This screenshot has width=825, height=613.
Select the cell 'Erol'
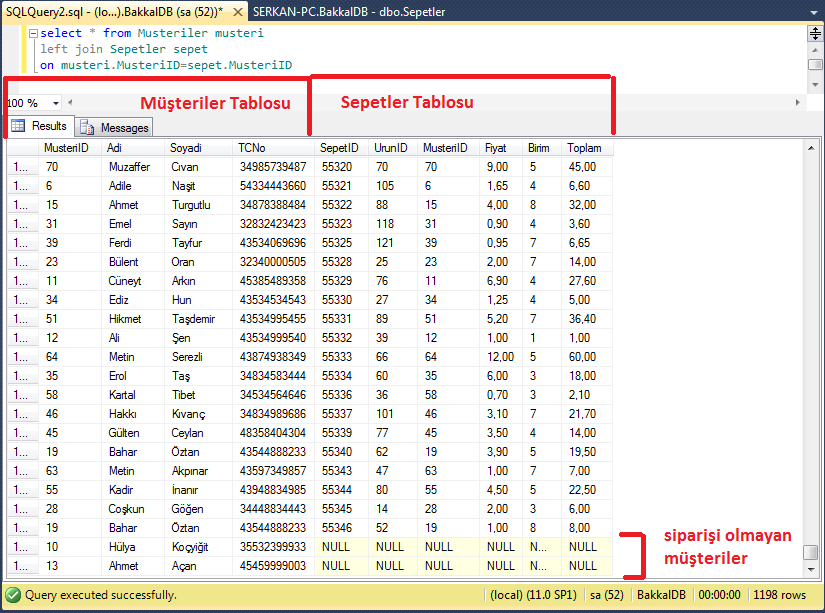coord(133,376)
